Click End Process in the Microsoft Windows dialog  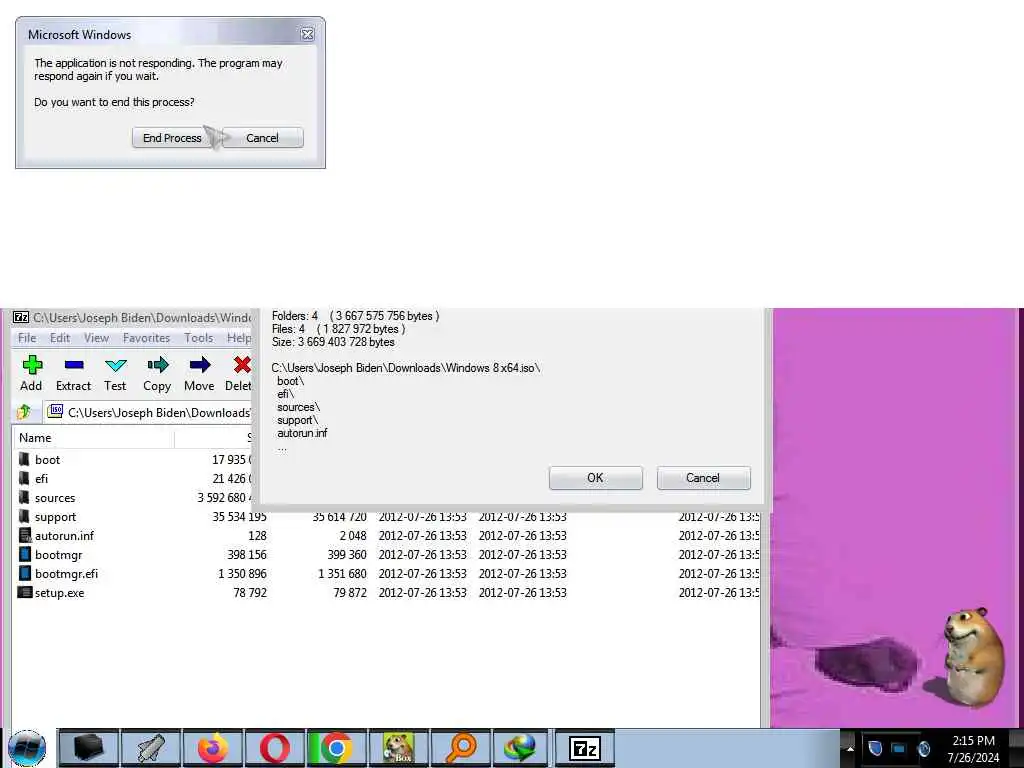172,138
